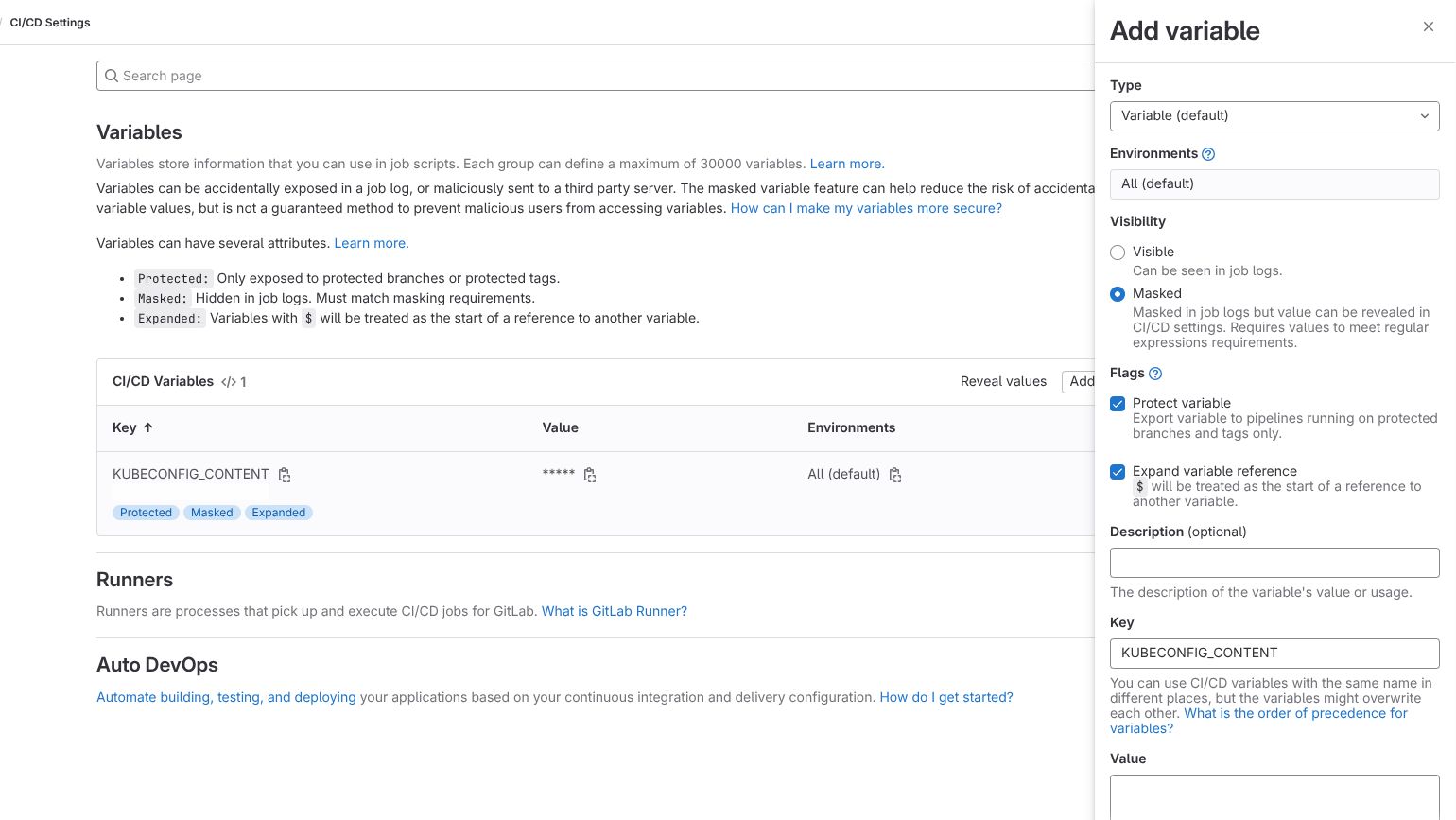Open the Type dropdown
The image size is (1456, 820).
click(1274, 116)
